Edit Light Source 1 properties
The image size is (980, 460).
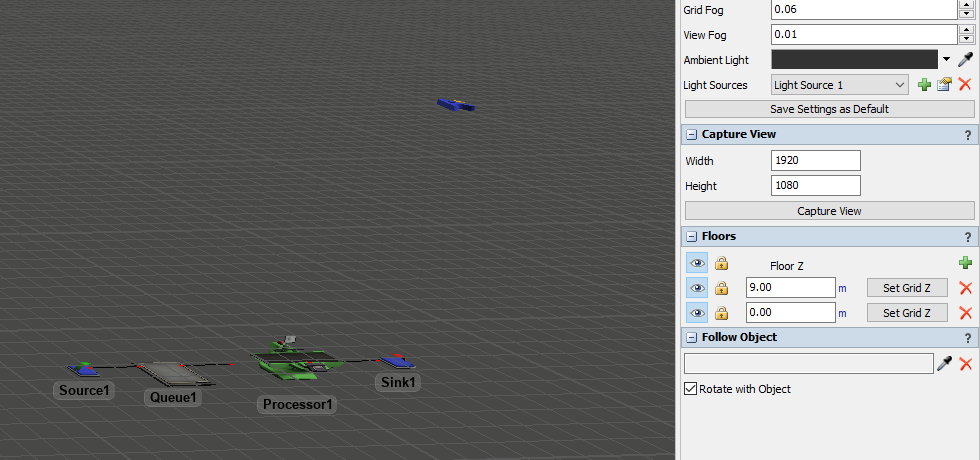(x=944, y=85)
